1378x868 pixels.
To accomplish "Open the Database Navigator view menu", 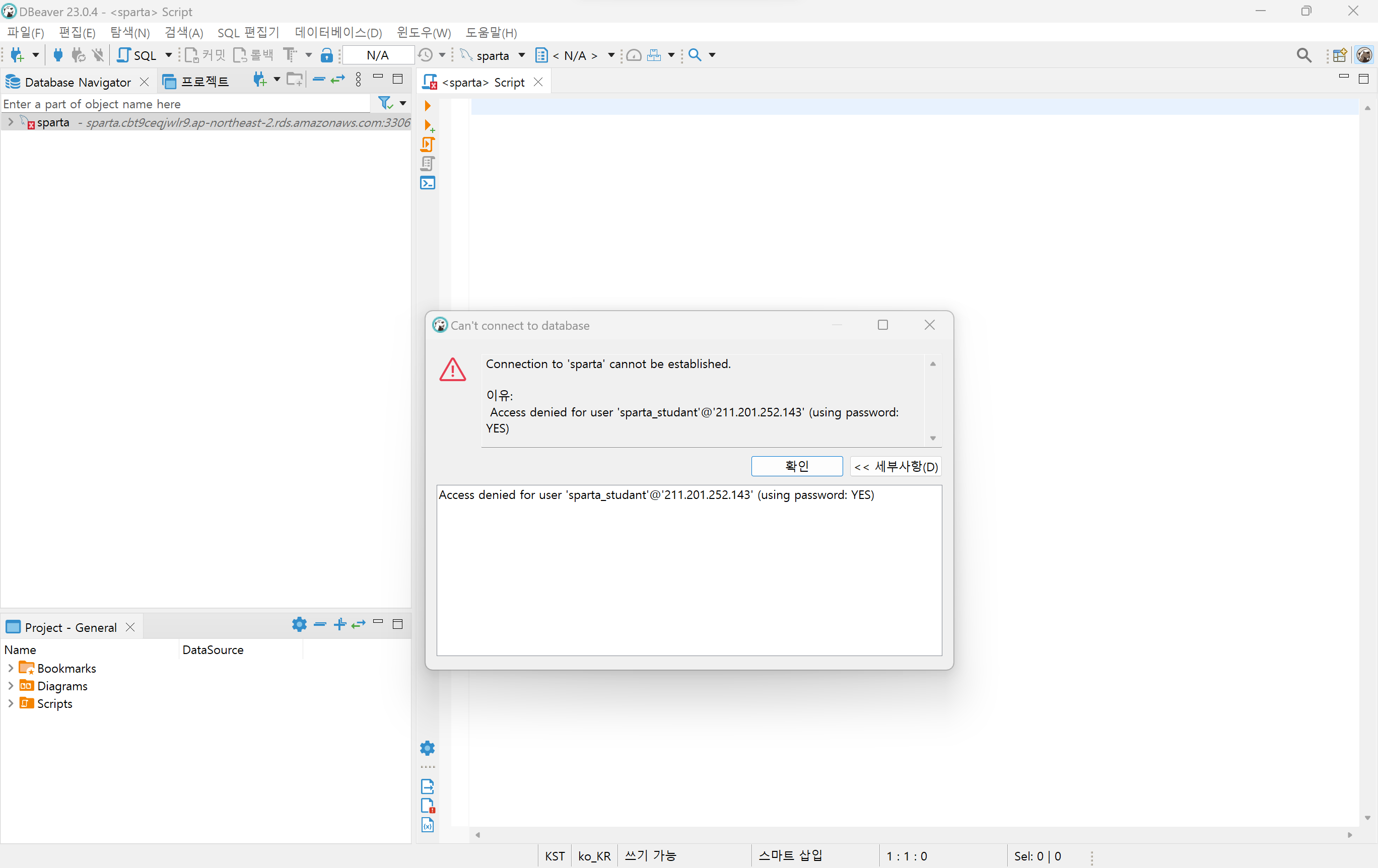I will click(359, 80).
